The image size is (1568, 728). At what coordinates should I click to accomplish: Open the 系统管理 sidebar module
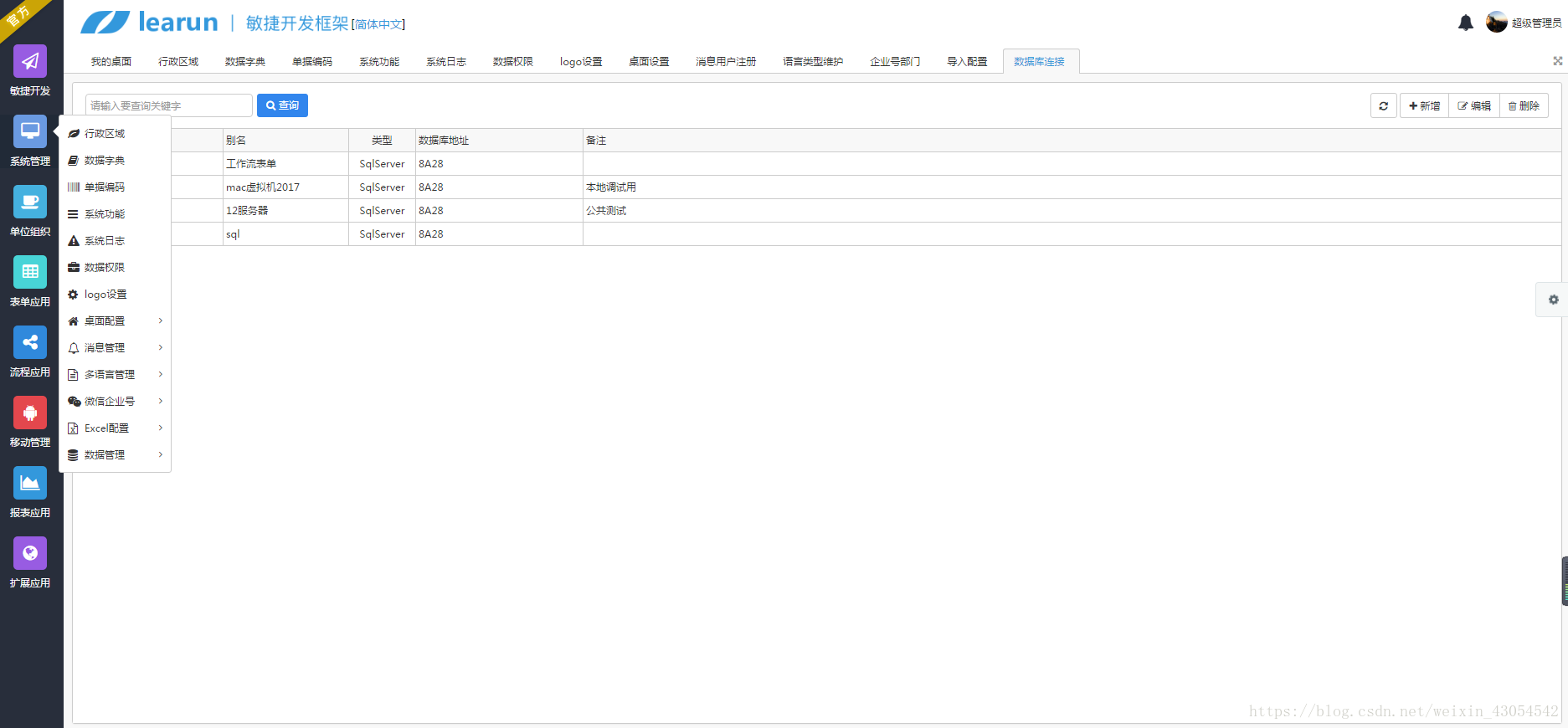pyautogui.click(x=30, y=141)
